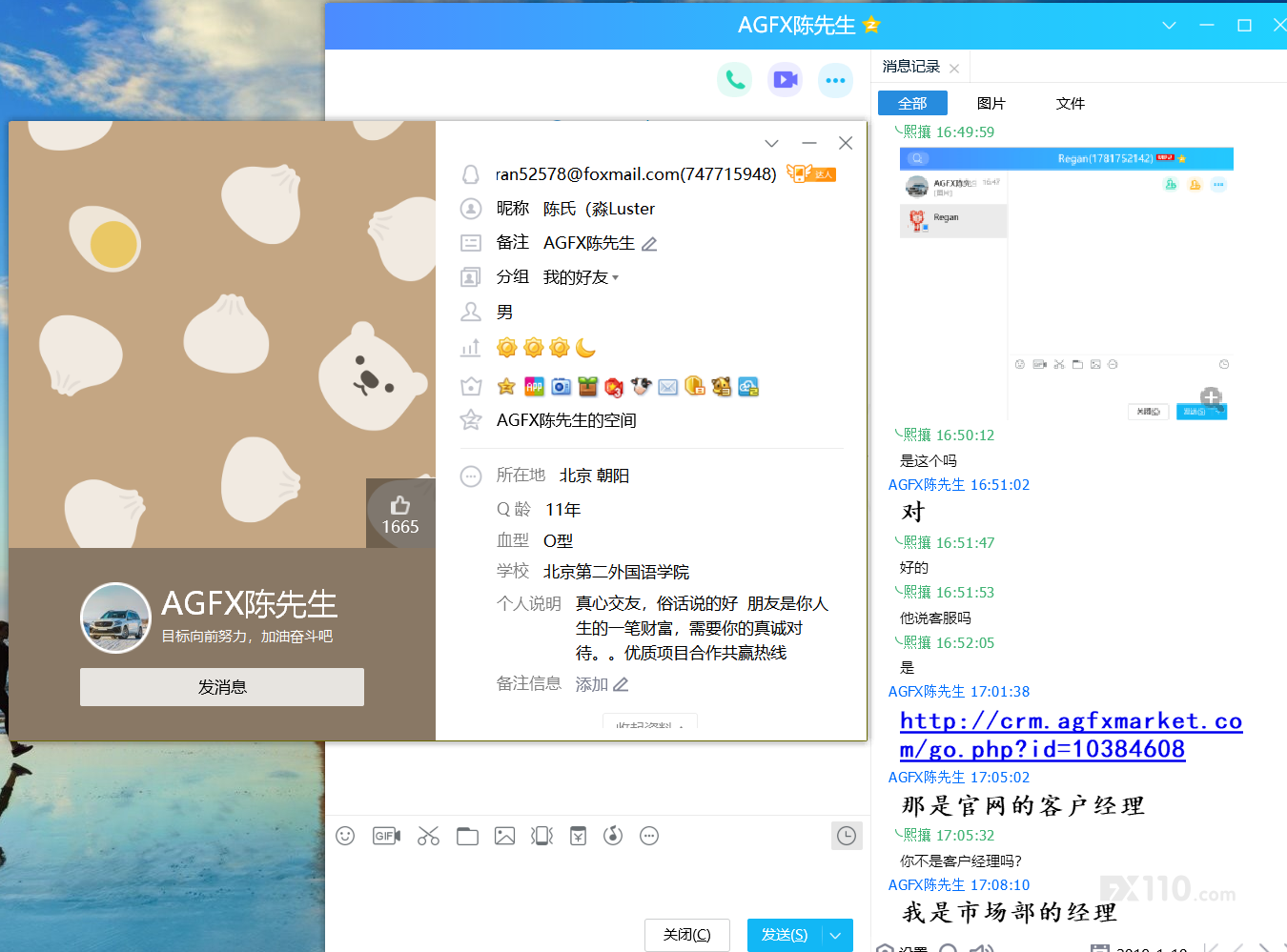The width and height of the screenshot is (1287, 952).
Task: Open the 我的好友 group dropdown
Action: [582, 277]
